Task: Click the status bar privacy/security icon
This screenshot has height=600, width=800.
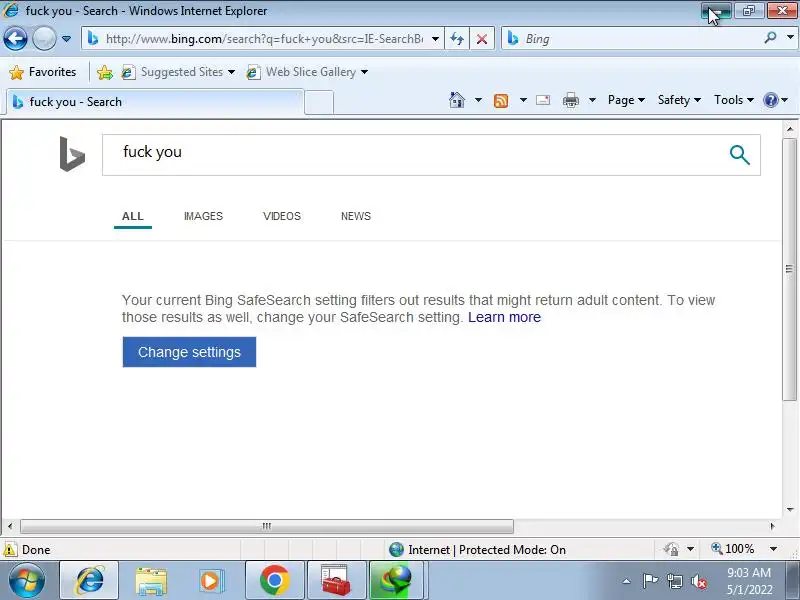Action: pos(671,549)
